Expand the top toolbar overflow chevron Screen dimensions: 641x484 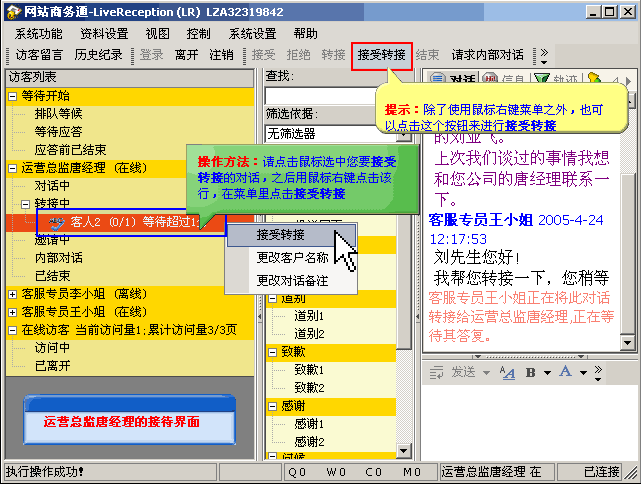[x=543, y=55]
